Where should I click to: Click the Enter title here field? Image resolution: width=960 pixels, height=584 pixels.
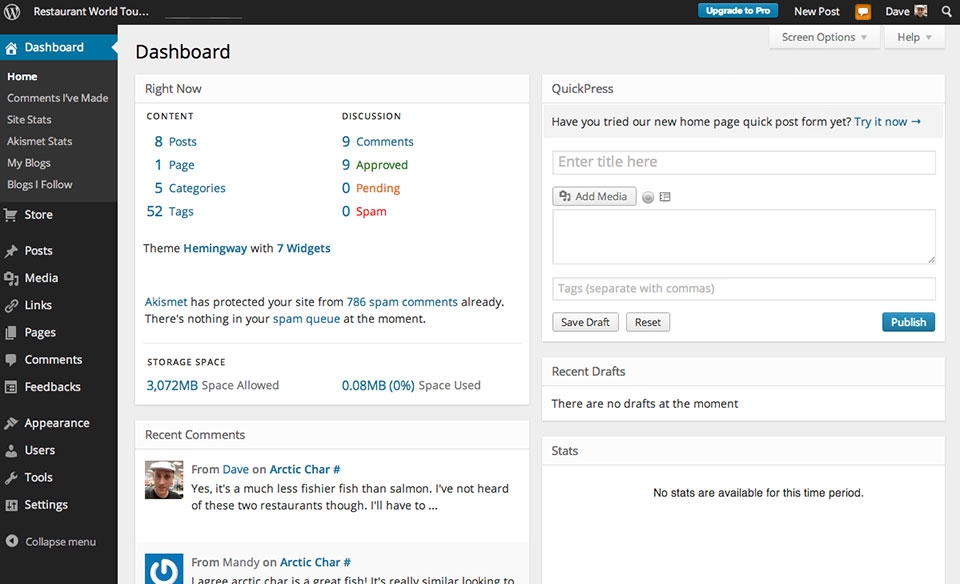[744, 162]
